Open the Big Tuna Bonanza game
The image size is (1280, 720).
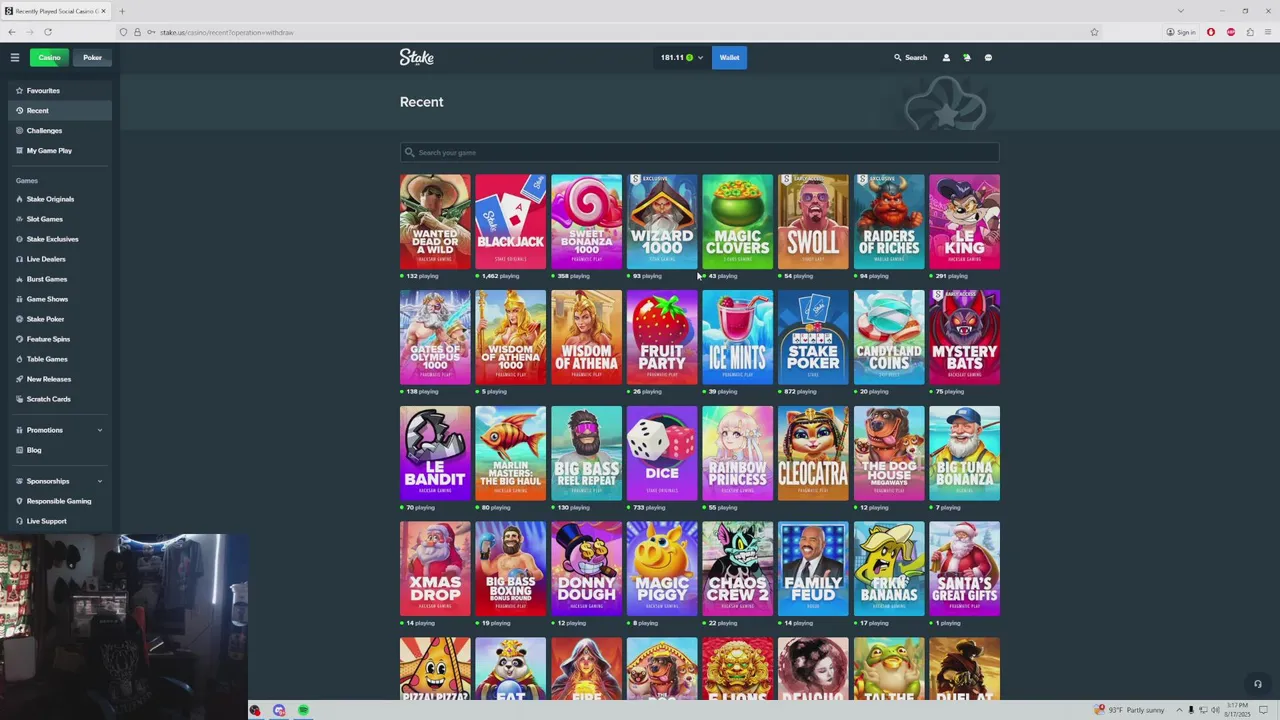tap(964, 453)
